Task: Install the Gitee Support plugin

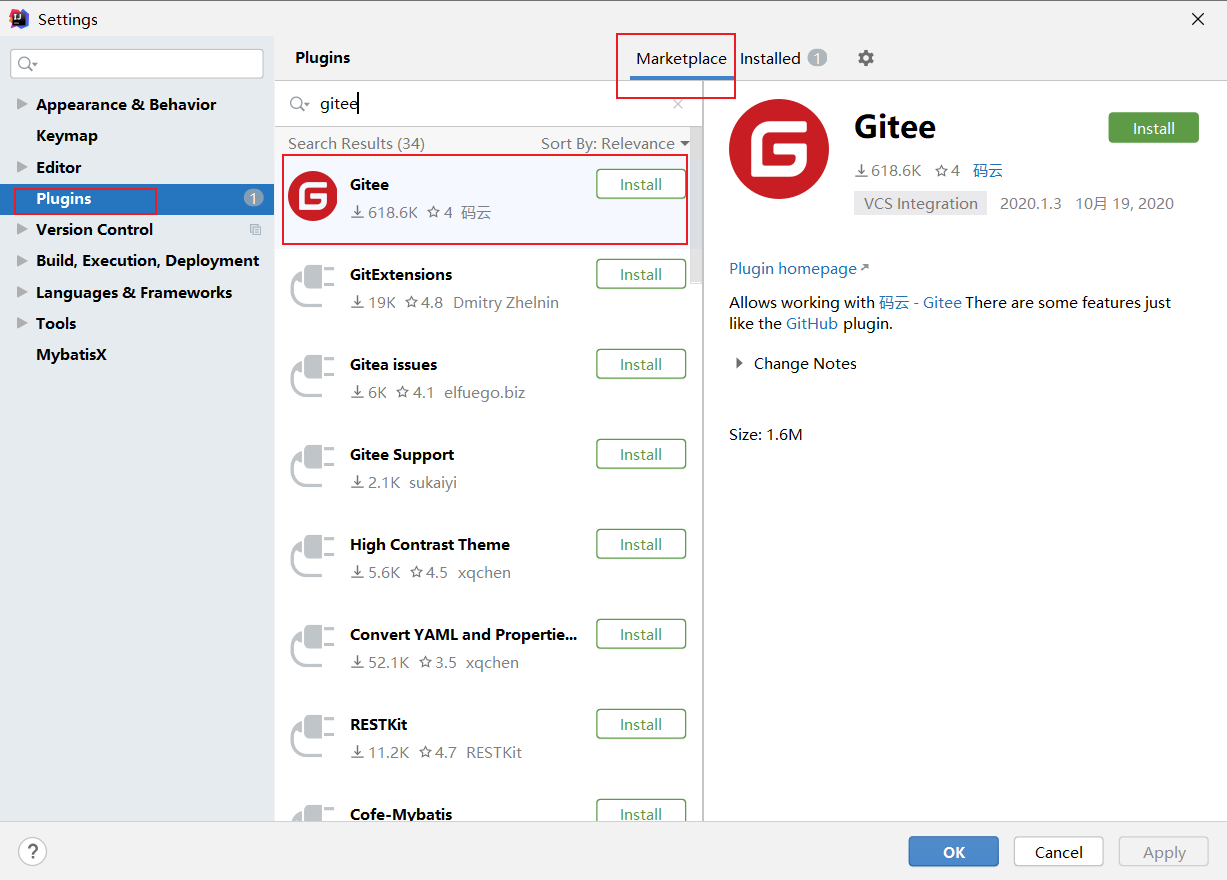Action: 641,454
